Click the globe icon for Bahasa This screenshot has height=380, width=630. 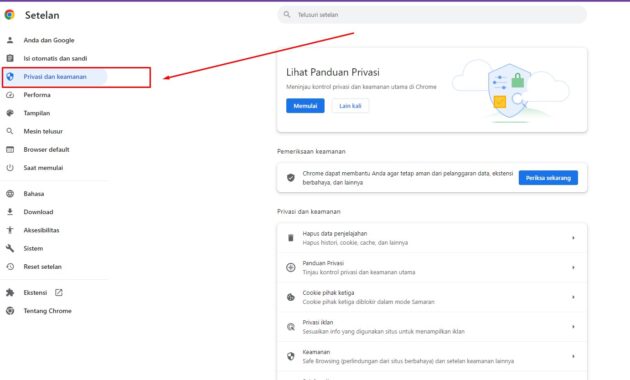pos(10,194)
